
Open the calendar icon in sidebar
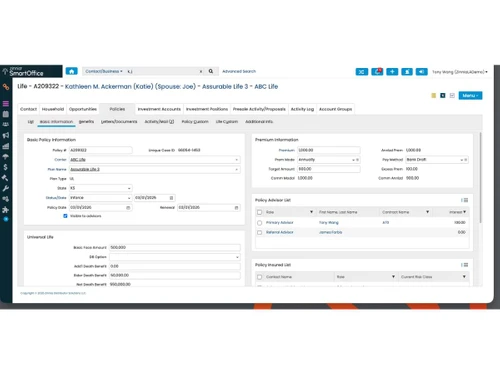pyautogui.click(x=6, y=114)
